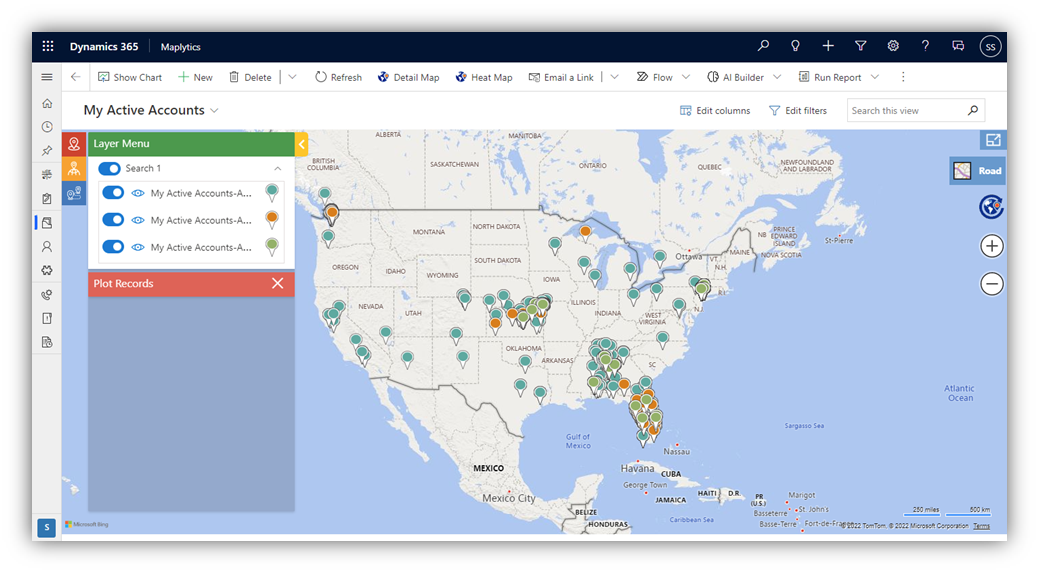Open Pinned items pin icon
1039x573 pixels.
[46, 150]
